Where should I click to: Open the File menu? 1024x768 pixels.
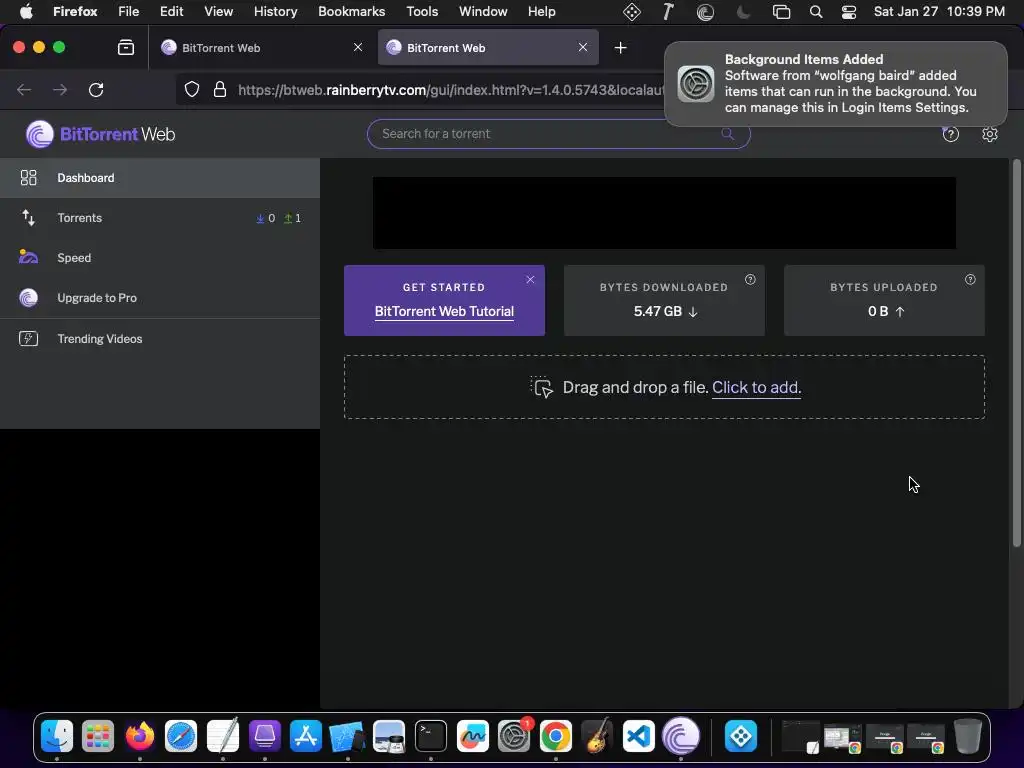tap(128, 12)
